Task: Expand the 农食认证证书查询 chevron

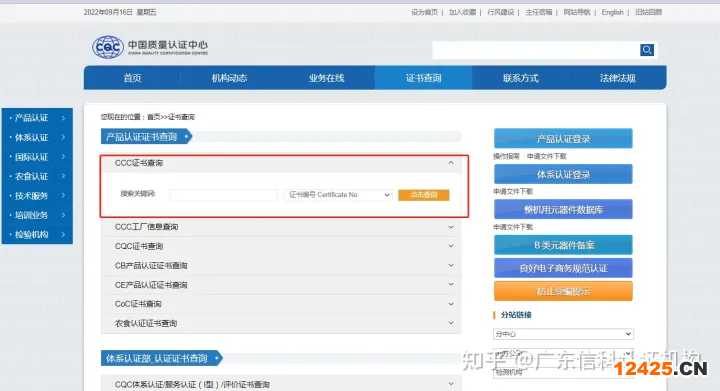Action: coord(451,323)
